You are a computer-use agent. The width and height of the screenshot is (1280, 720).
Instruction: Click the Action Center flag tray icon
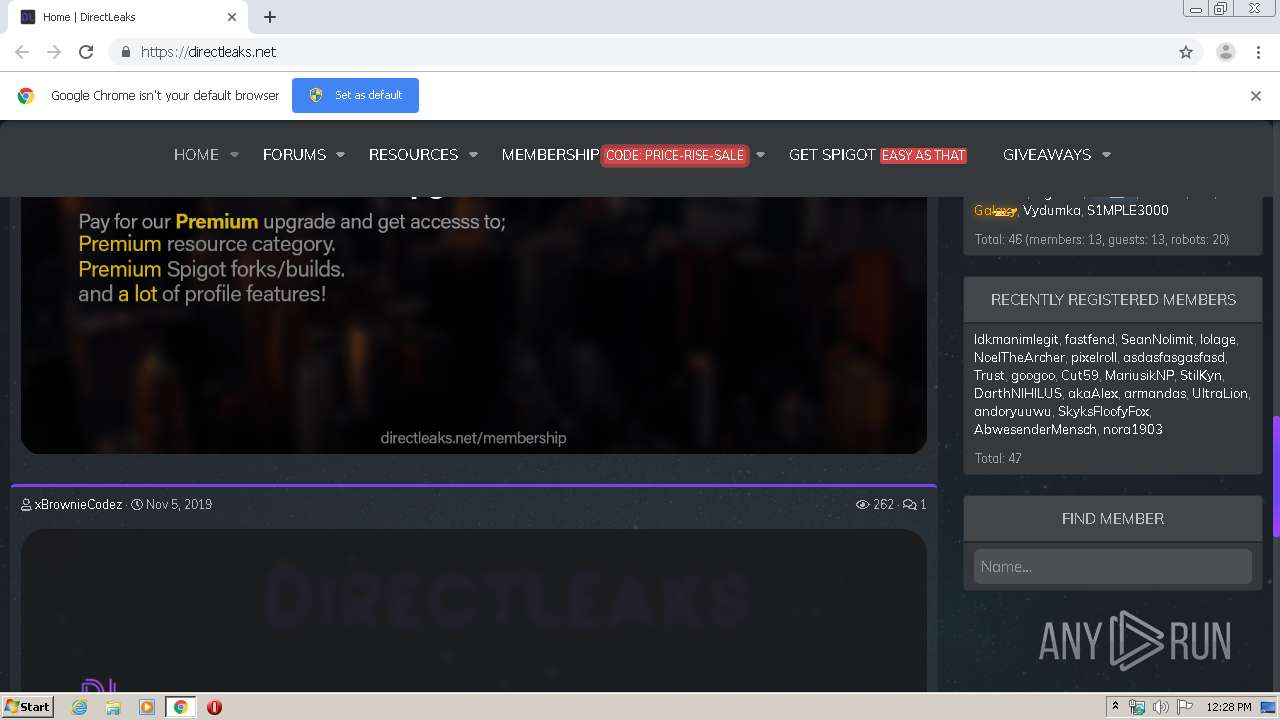click(x=1185, y=707)
